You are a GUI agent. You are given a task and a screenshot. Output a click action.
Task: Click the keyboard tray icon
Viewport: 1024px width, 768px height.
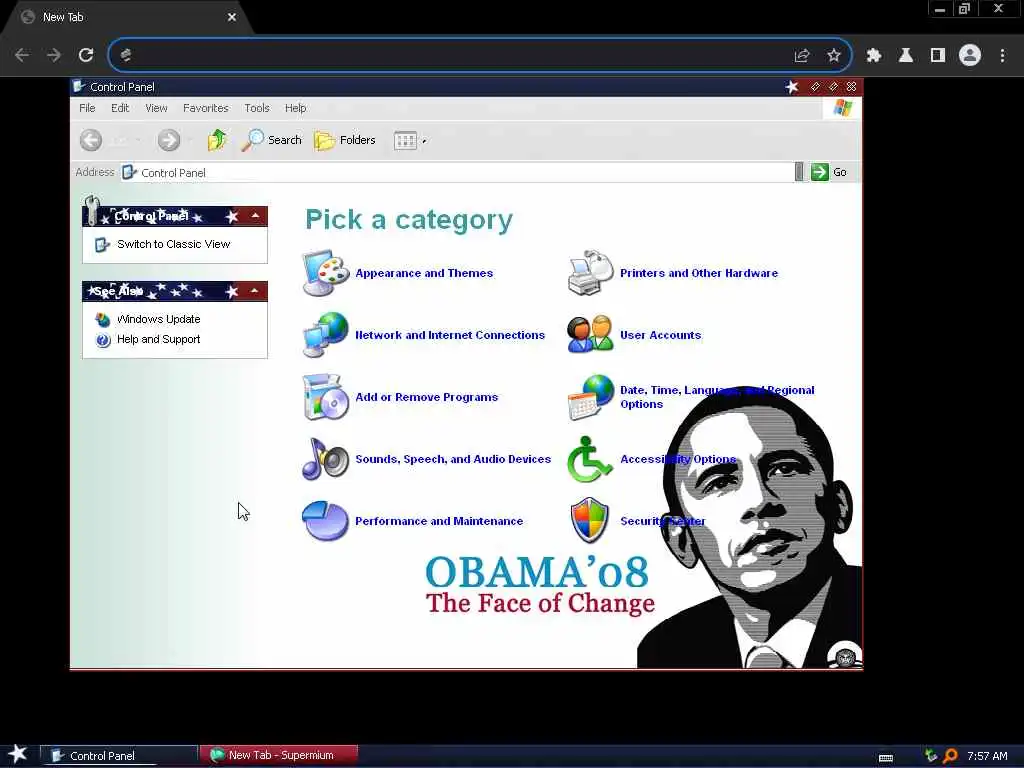pos(886,758)
